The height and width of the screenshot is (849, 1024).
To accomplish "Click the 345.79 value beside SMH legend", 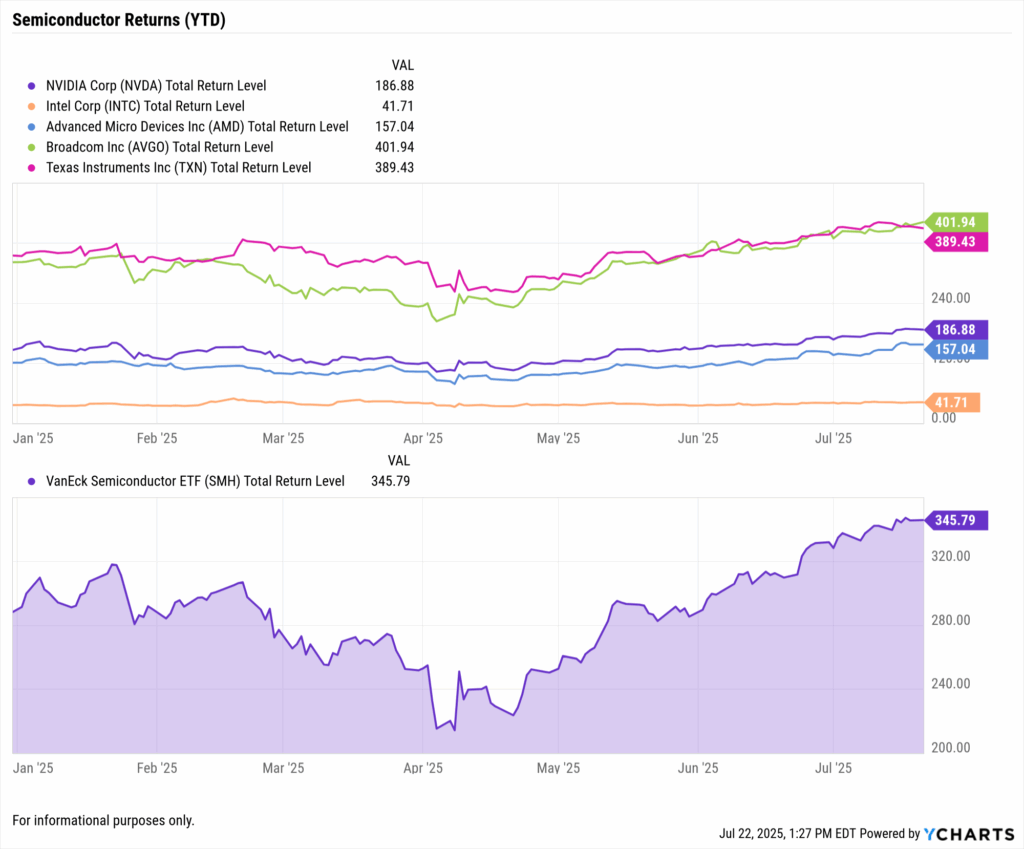I will click(391, 481).
